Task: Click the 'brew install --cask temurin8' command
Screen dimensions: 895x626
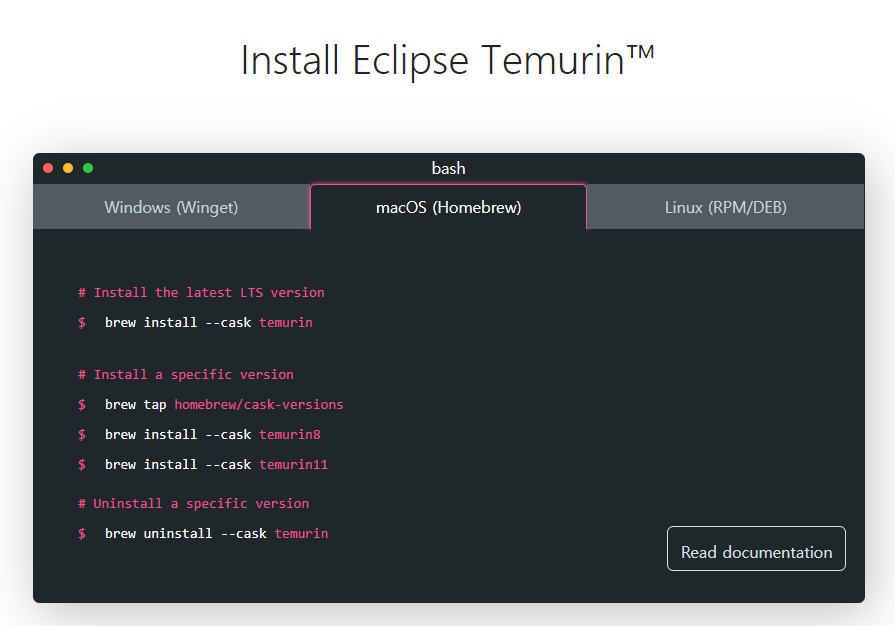Action: (x=212, y=434)
